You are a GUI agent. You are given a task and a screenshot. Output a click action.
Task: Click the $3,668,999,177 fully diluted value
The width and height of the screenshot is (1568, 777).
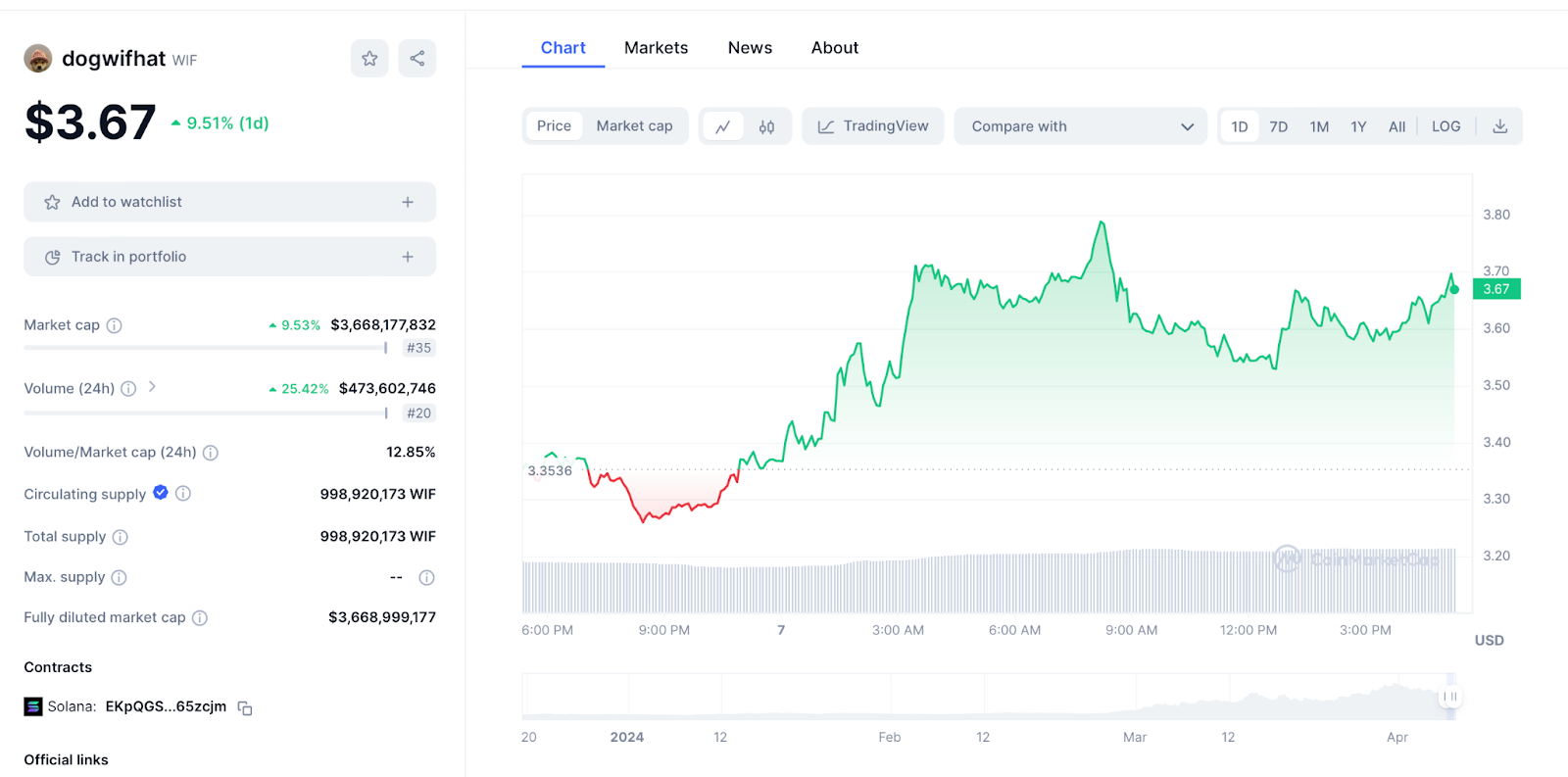pyautogui.click(x=382, y=617)
